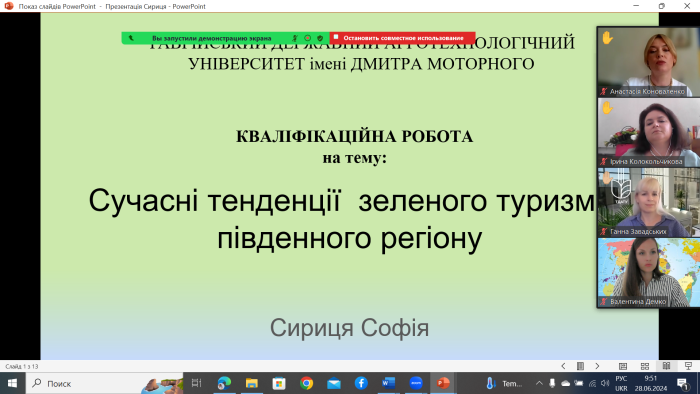Open the Windows Start menu
The height and width of the screenshot is (394, 700).
pos(12,383)
